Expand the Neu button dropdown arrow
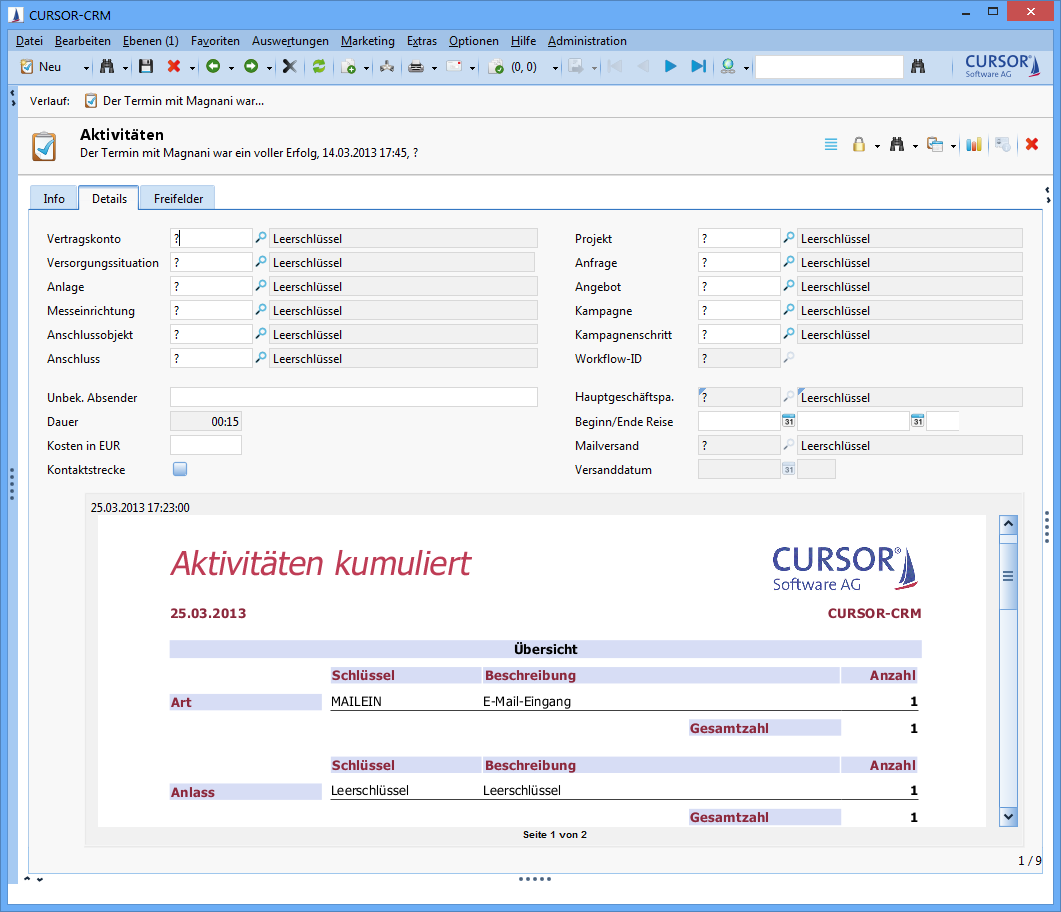The height and width of the screenshot is (912, 1061). [86, 68]
